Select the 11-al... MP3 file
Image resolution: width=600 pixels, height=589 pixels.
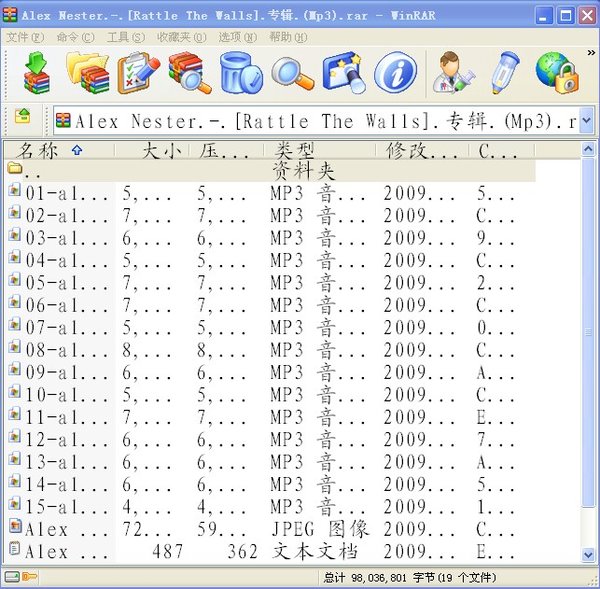270,417
